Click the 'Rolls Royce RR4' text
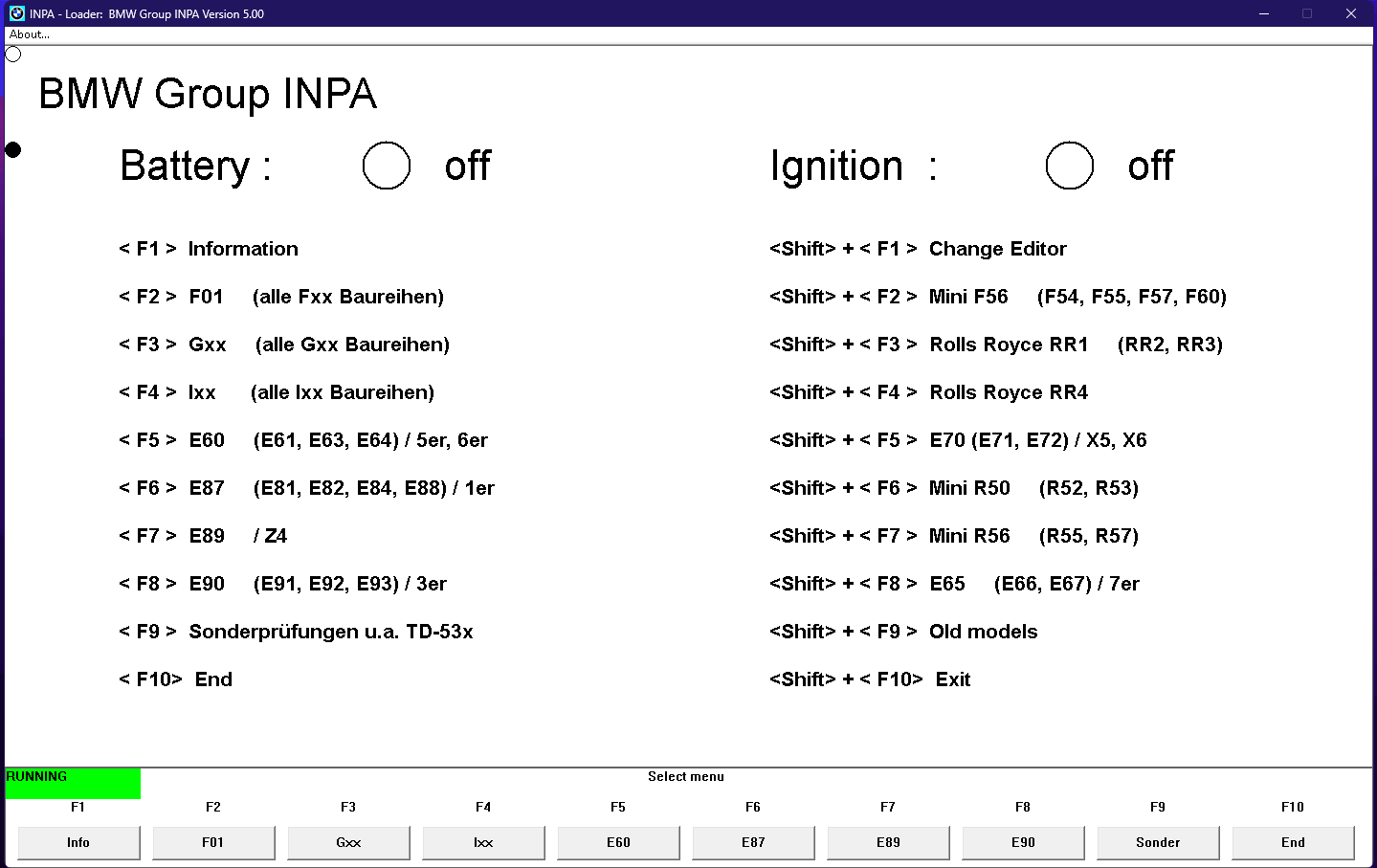Screen dimensions: 1377x868 click(1009, 392)
